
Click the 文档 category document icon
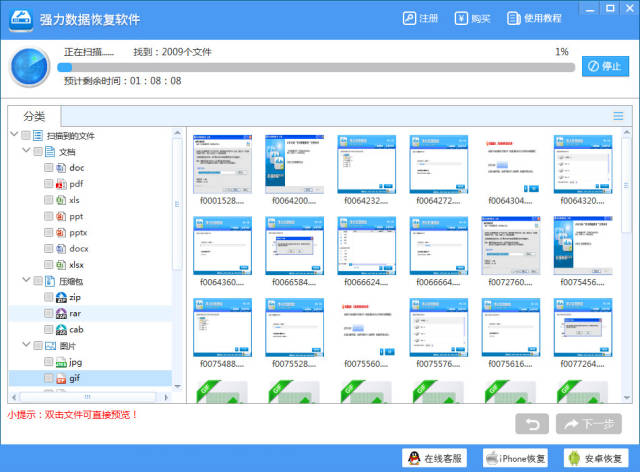pos(50,151)
